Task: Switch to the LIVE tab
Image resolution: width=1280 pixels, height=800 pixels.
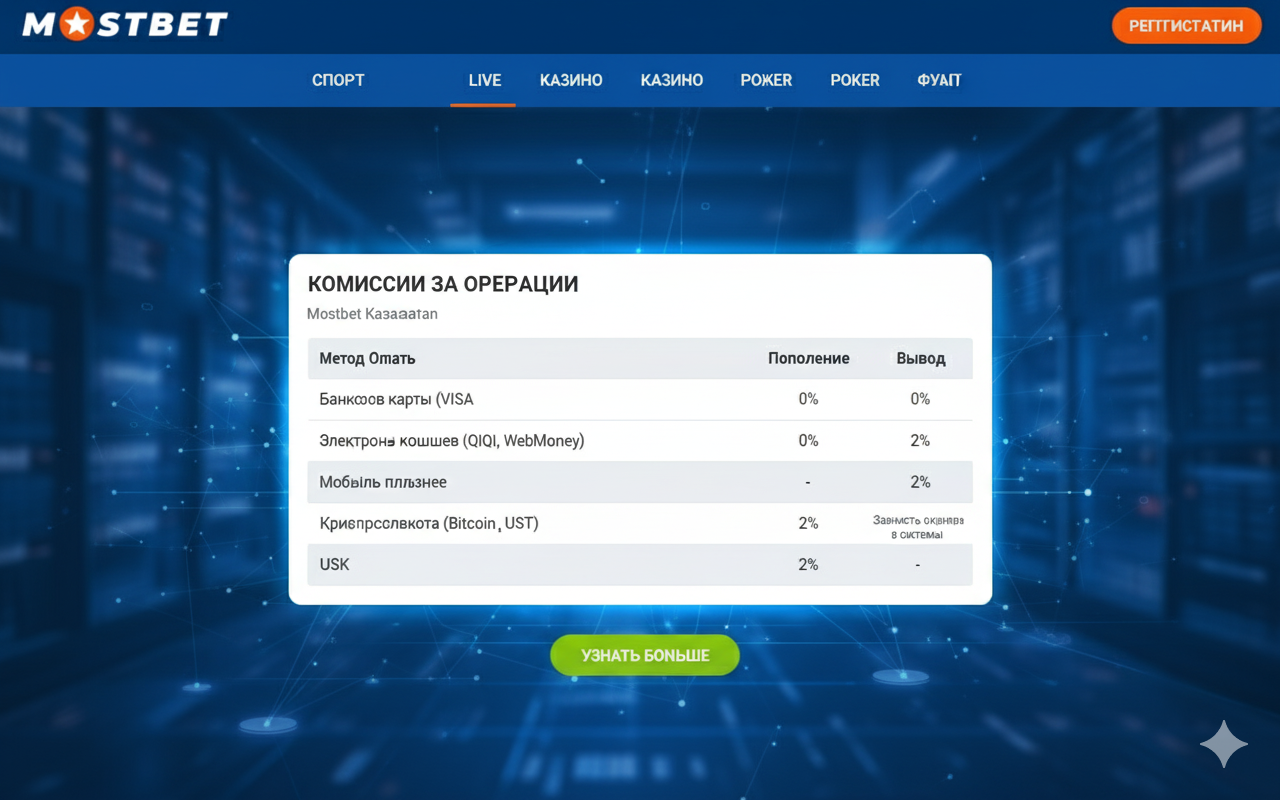Action: pyautogui.click(x=485, y=80)
